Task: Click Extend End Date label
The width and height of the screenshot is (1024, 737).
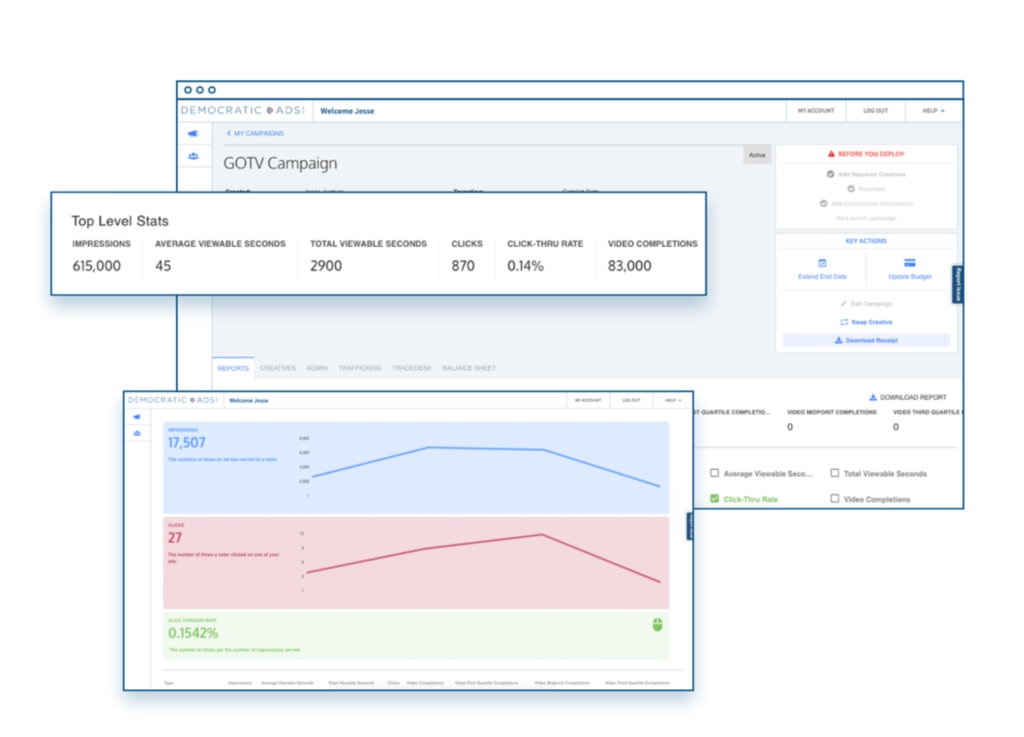Action: (x=822, y=277)
